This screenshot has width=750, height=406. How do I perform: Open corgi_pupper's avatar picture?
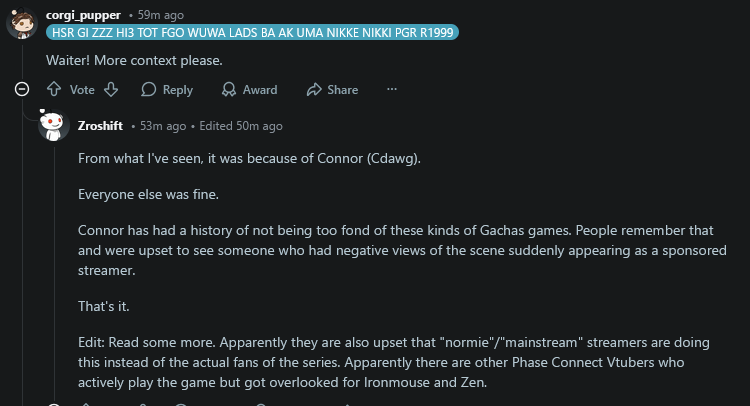pos(22,23)
